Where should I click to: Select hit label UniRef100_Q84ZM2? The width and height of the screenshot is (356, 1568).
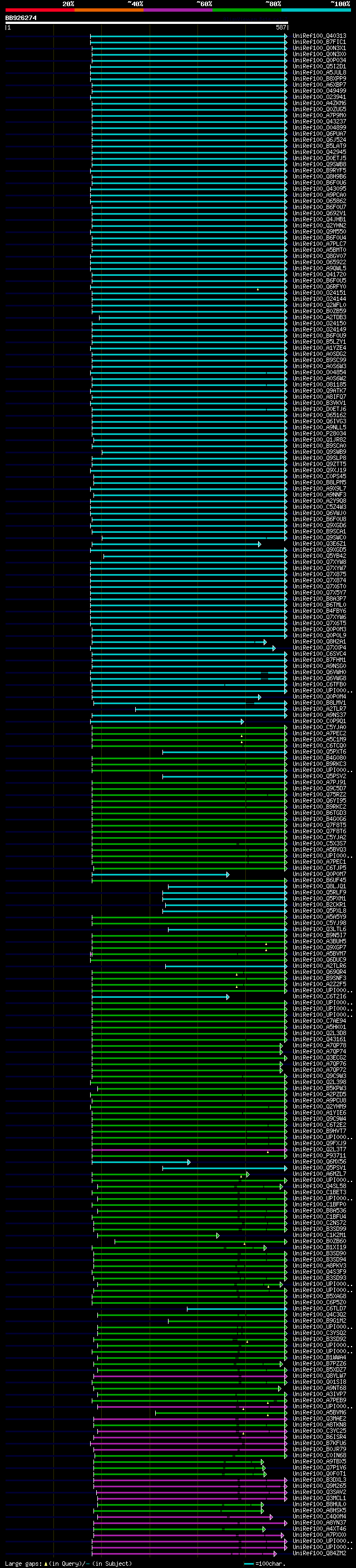tap(319, 1553)
